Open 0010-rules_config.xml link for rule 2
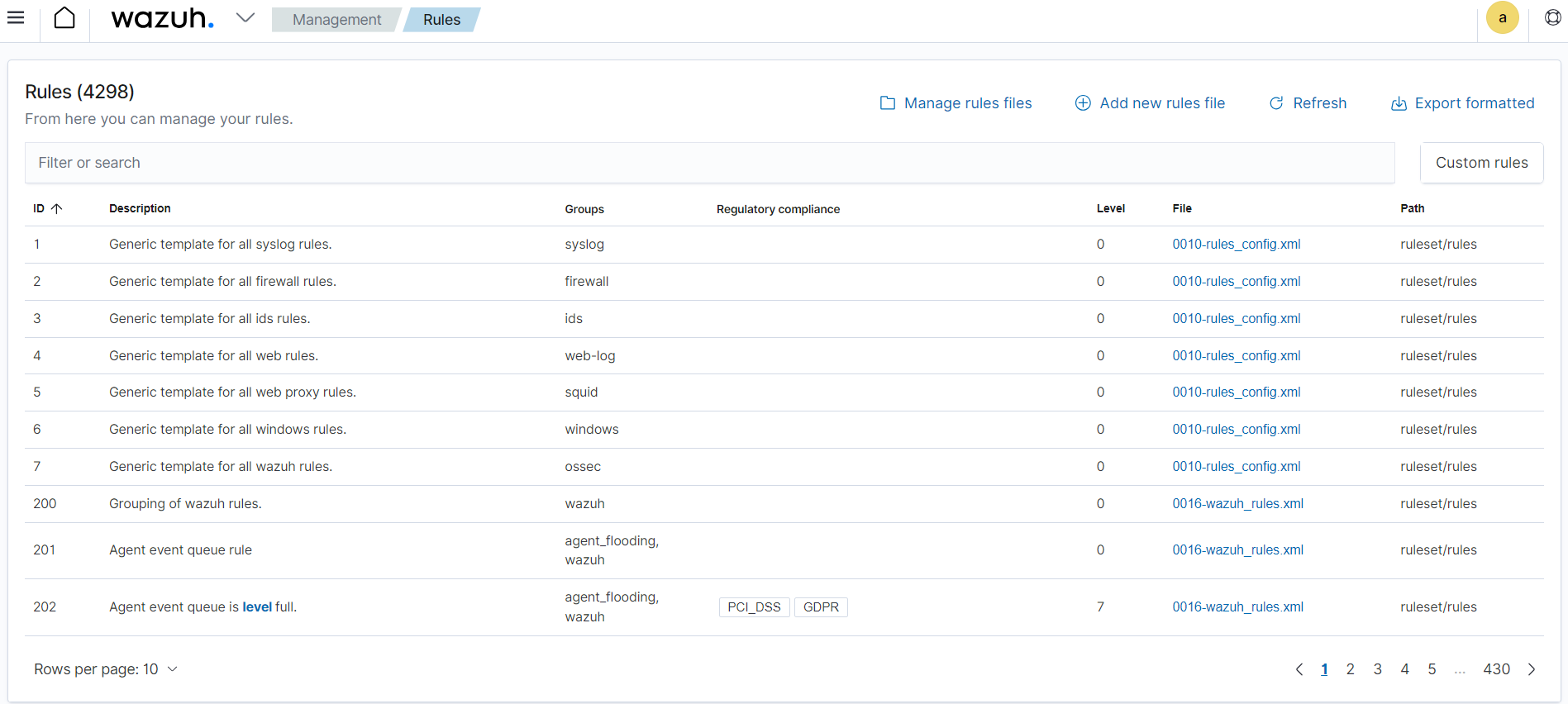Viewport: 1568px width, 704px height. tap(1236, 282)
